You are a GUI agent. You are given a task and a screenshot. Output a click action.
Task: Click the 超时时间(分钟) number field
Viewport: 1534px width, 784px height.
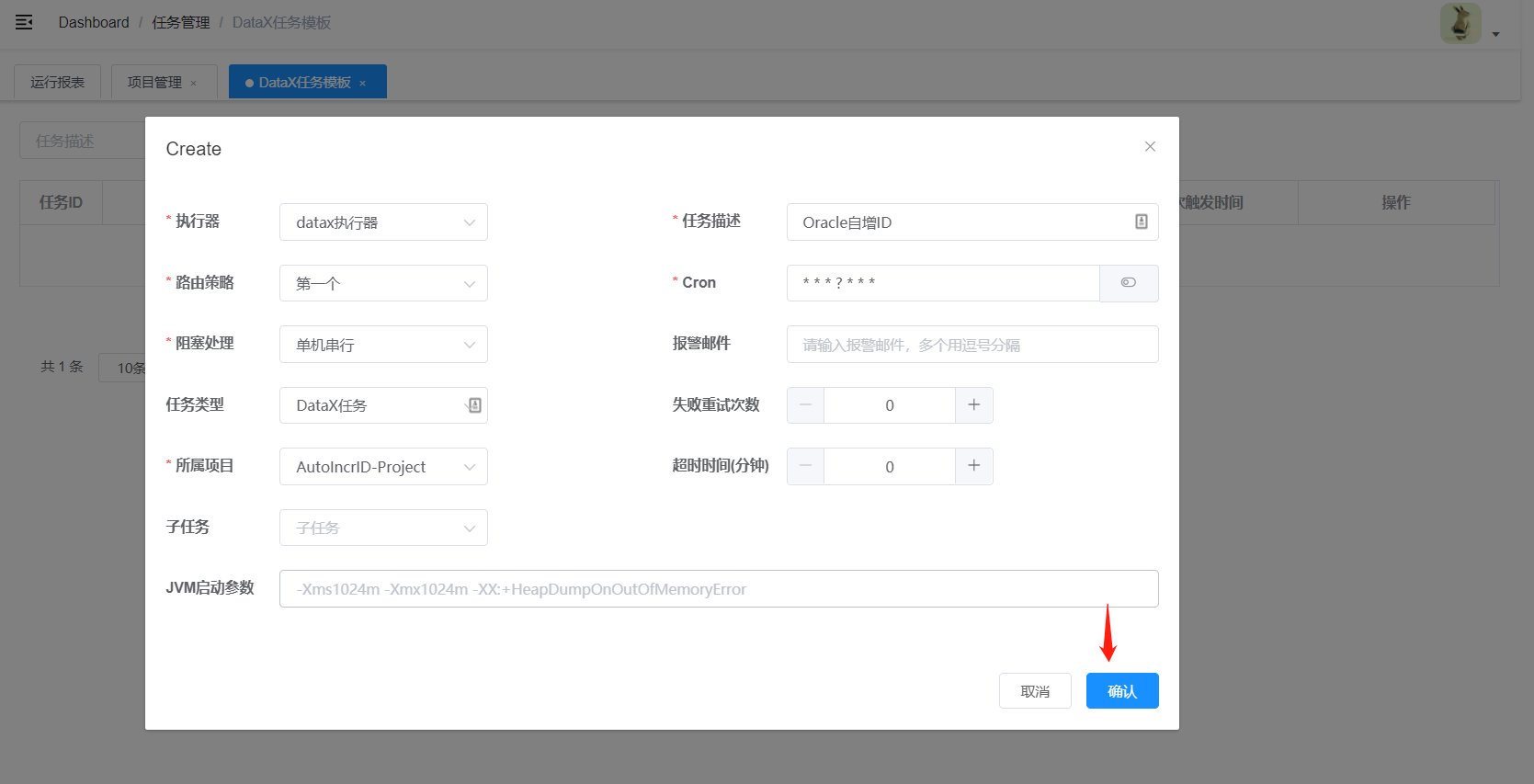click(890, 466)
